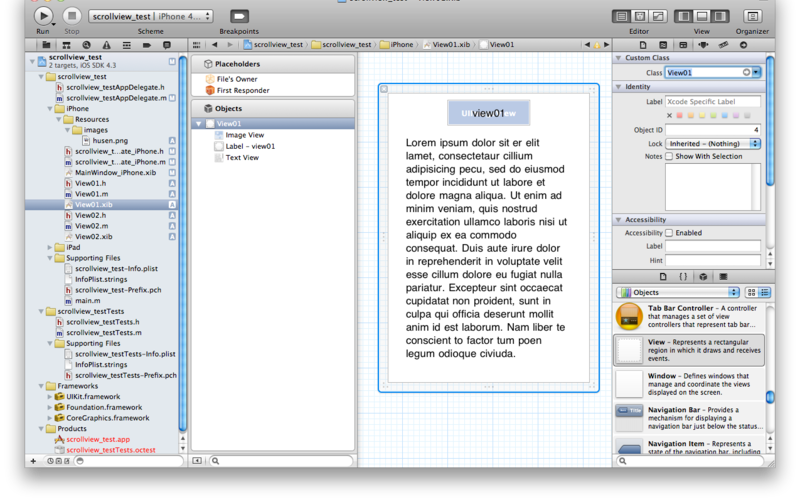
Task: Open the related files grid menu
Action: tap(196, 45)
